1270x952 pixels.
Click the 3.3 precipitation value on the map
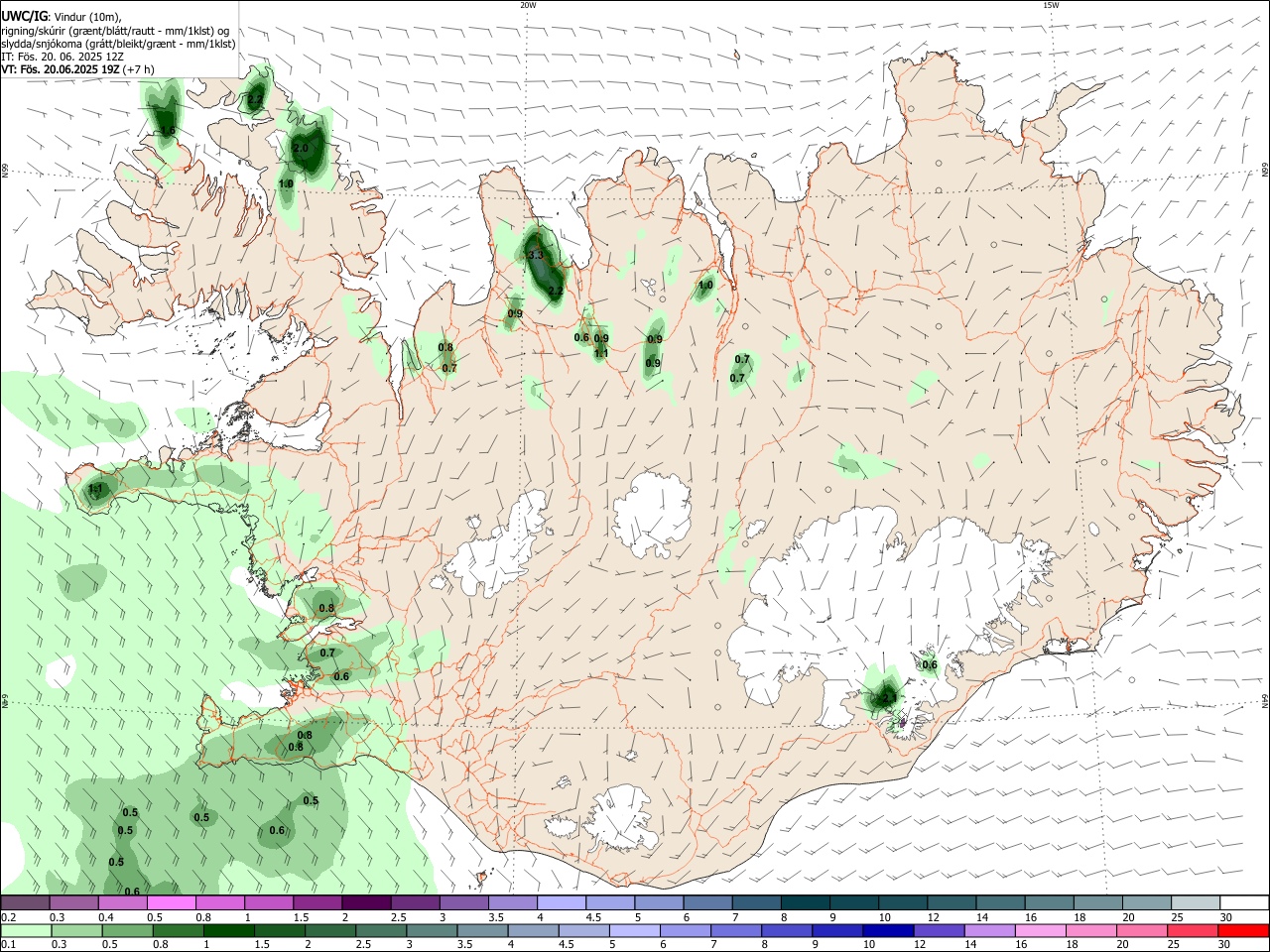[x=537, y=255]
